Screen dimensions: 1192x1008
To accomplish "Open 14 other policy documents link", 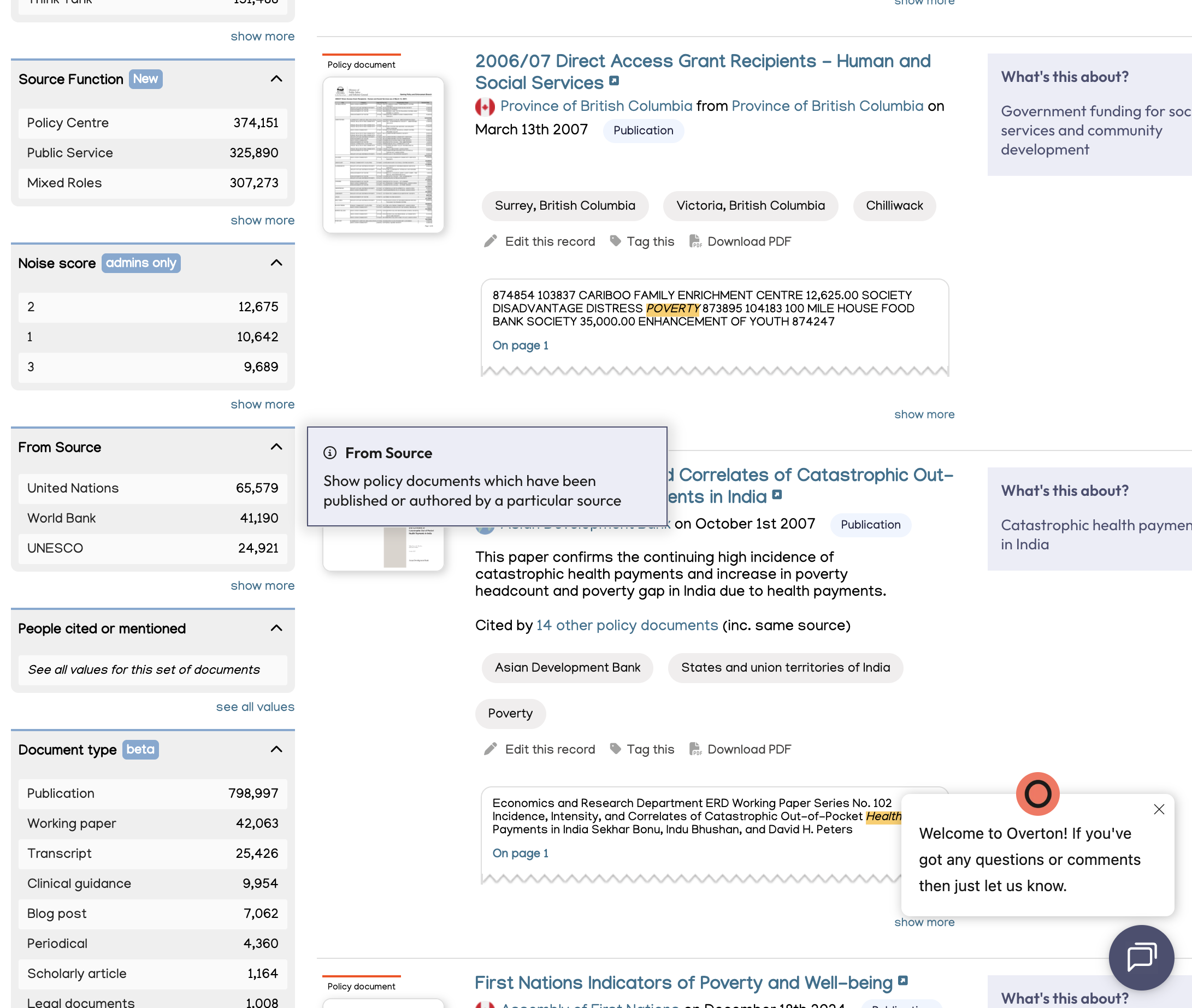I will point(627,626).
